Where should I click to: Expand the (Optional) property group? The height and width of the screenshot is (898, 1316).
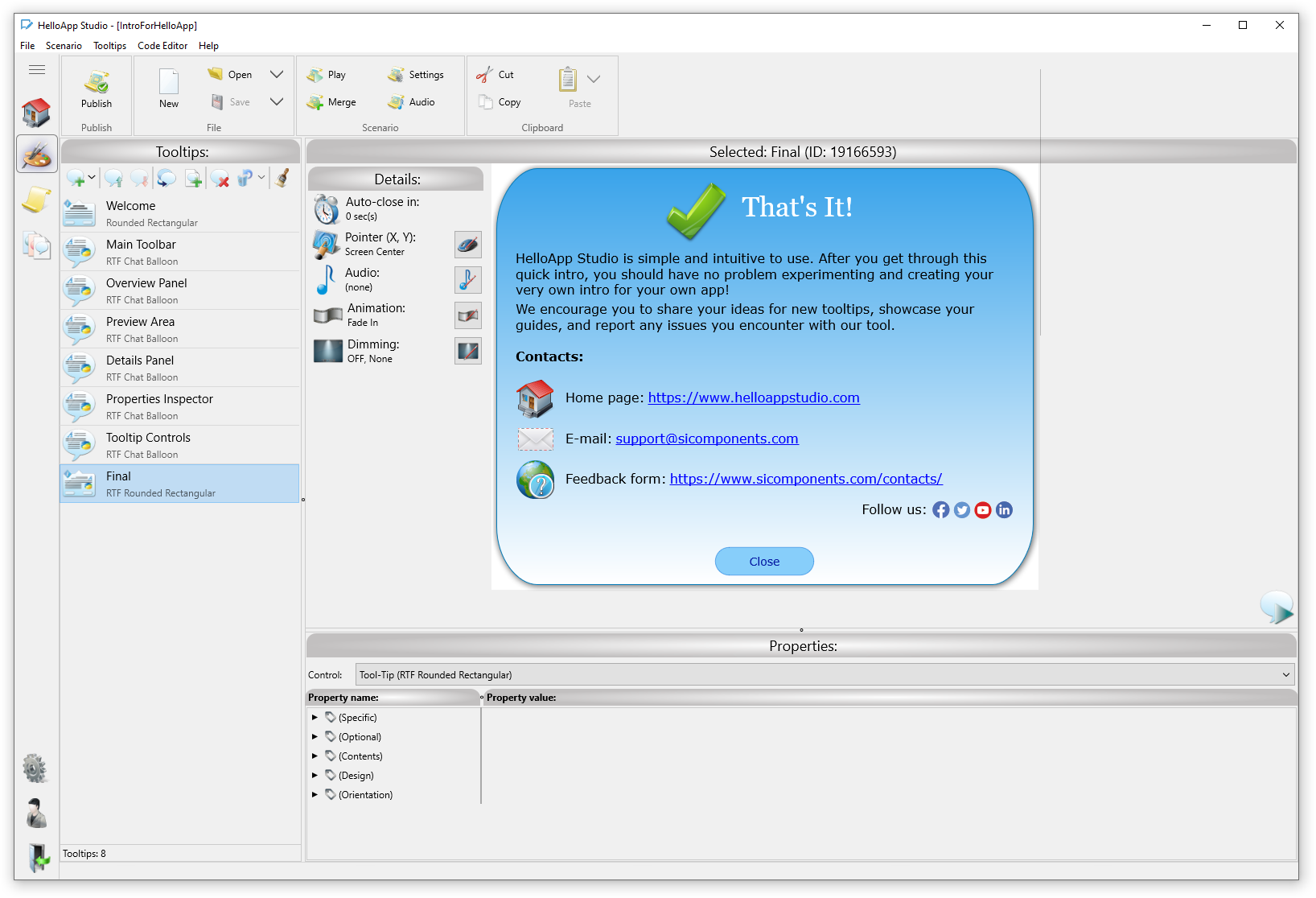pyautogui.click(x=315, y=736)
